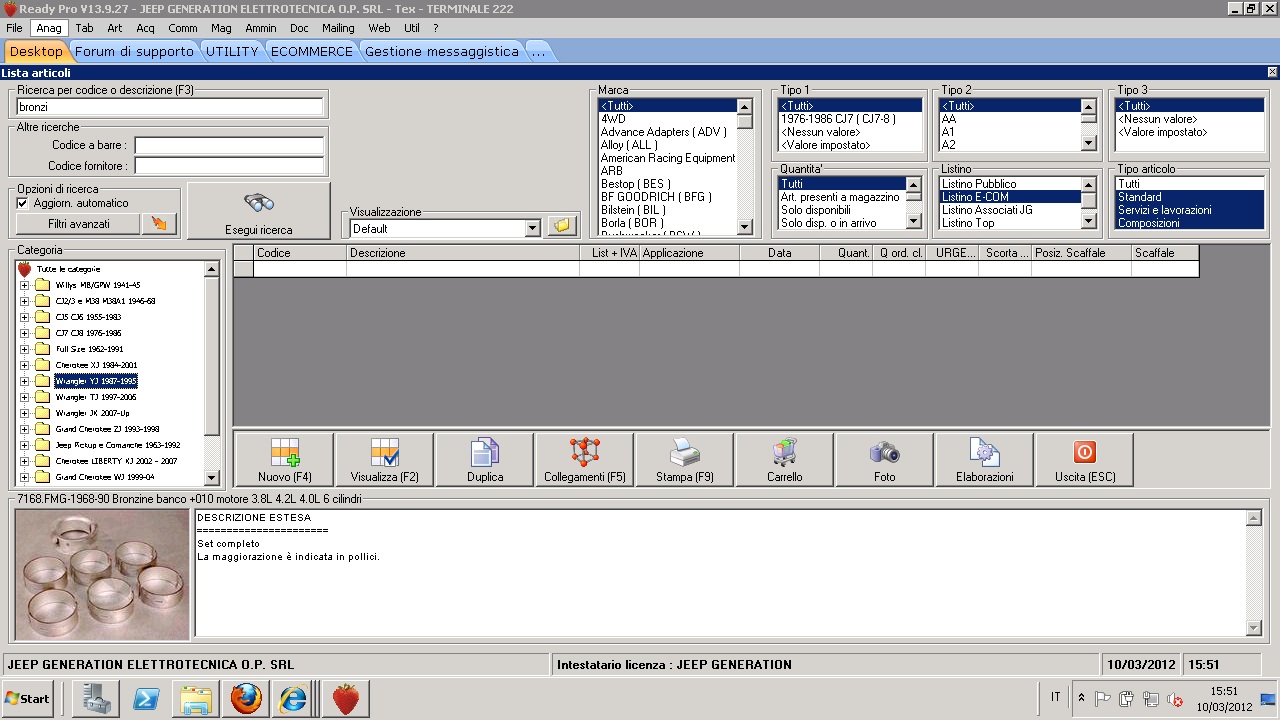
Task: Launch Firefox from the taskbar
Action: point(246,698)
